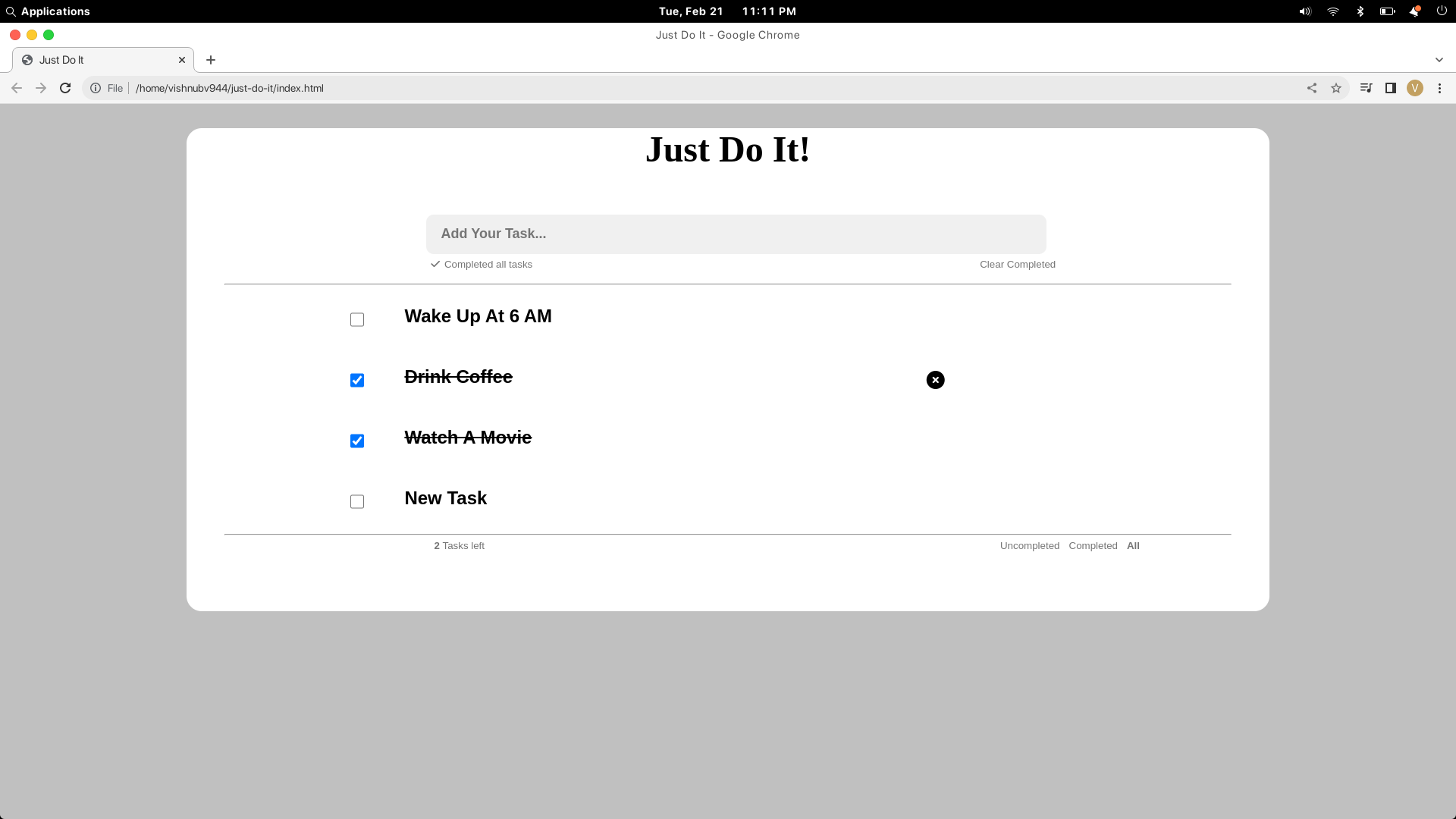1456x819 pixels.
Task: Open Chrome three-dot menu
Action: click(x=1439, y=88)
